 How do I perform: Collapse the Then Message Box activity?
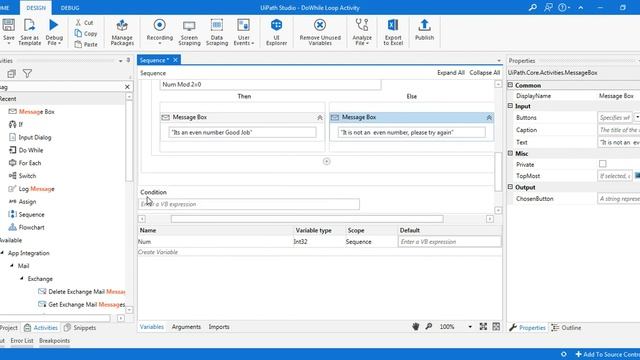coord(320,118)
